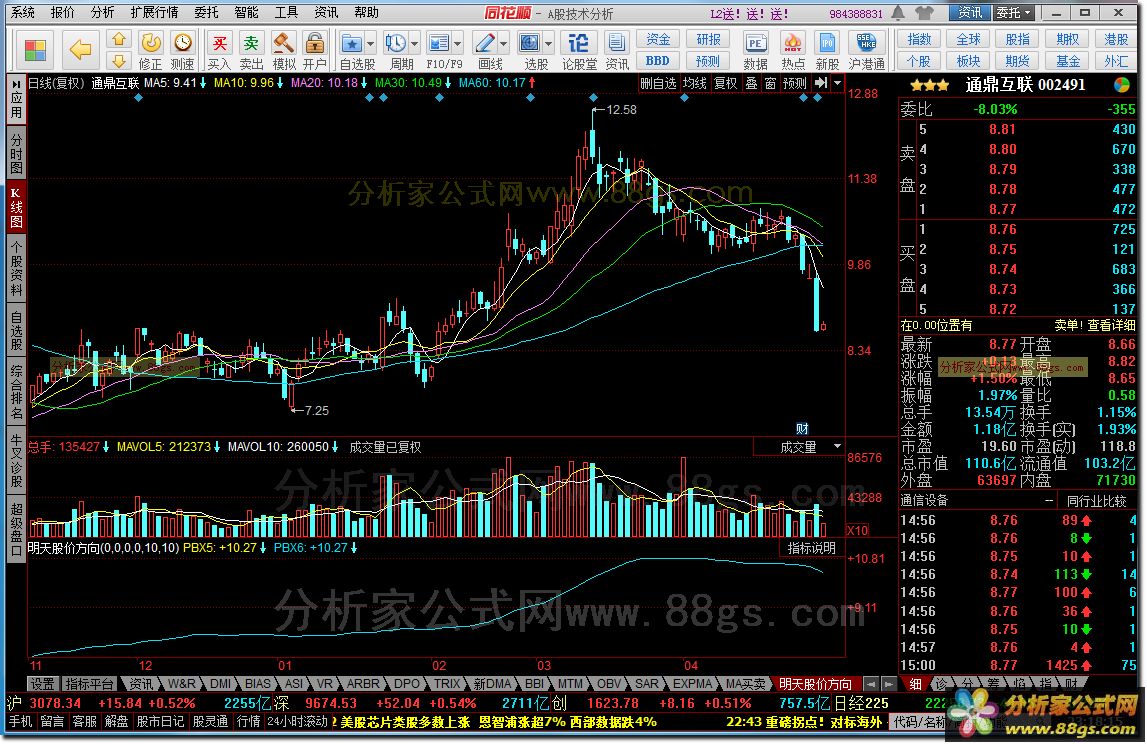The height and width of the screenshot is (744, 1147).
Task: Open the 报价 menu
Action: 62,12
